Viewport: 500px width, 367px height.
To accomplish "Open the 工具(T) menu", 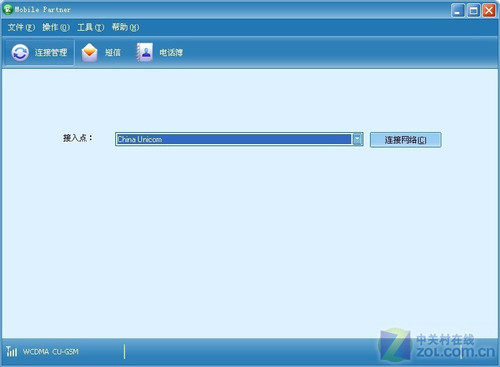I will (x=90, y=27).
